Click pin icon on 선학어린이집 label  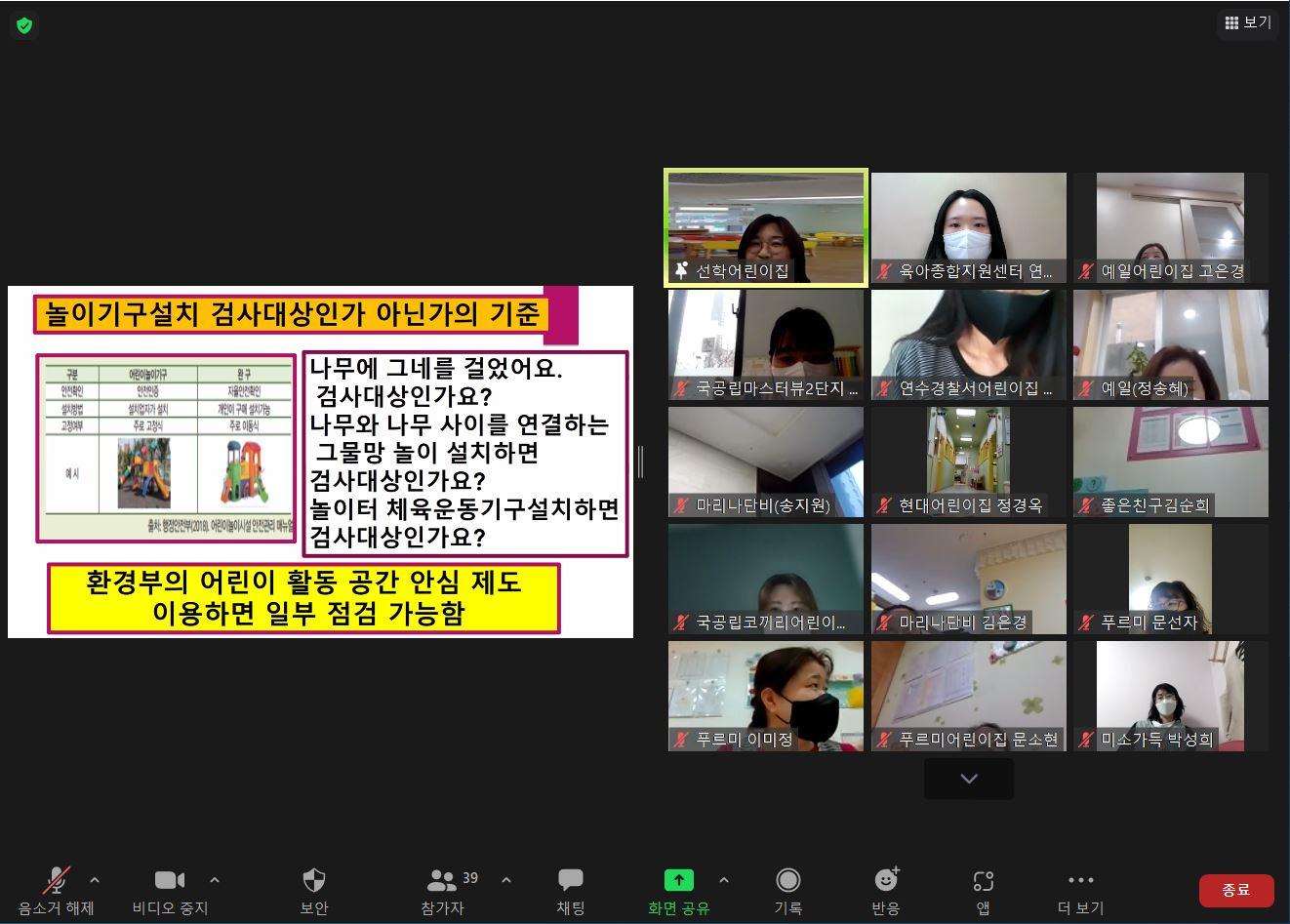[x=681, y=271]
